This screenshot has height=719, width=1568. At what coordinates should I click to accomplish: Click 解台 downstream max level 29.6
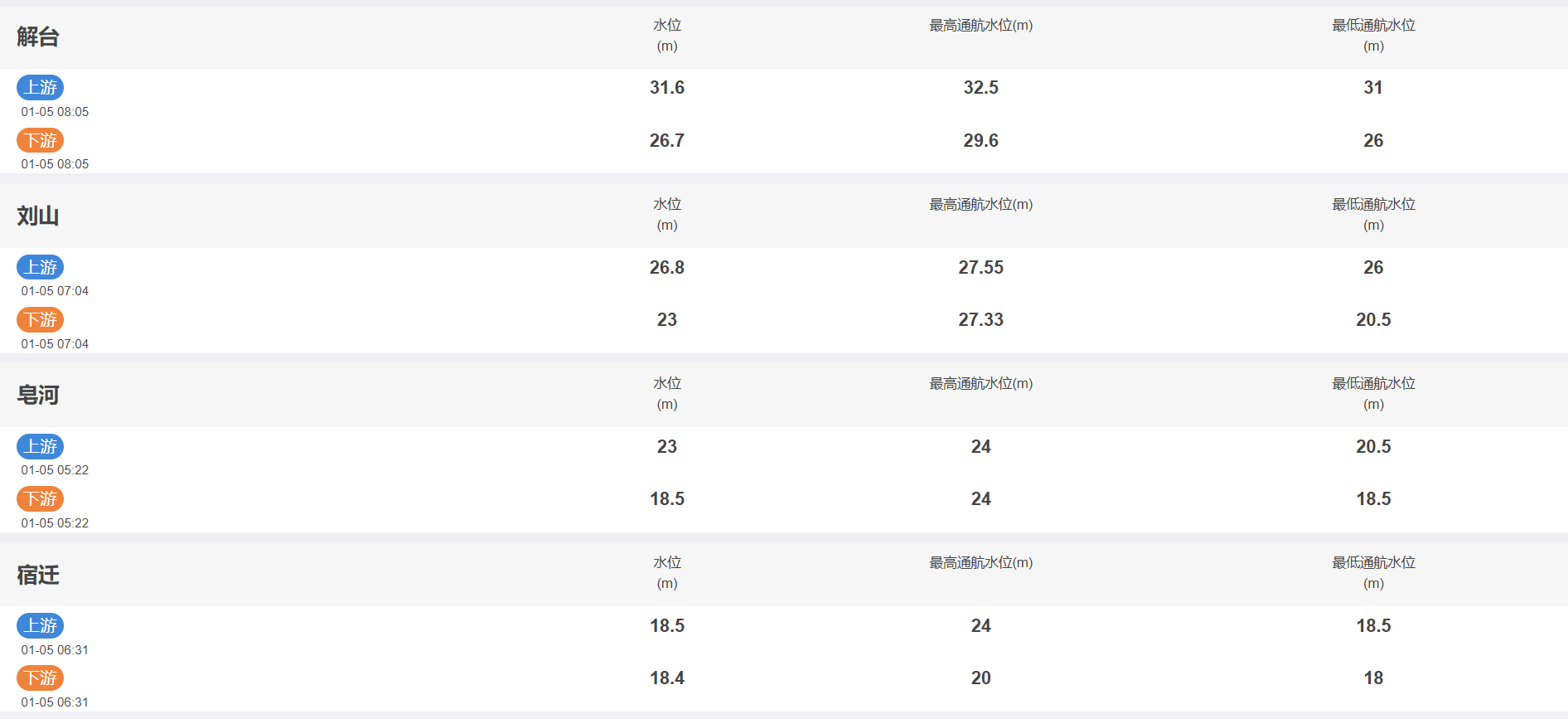(981, 140)
